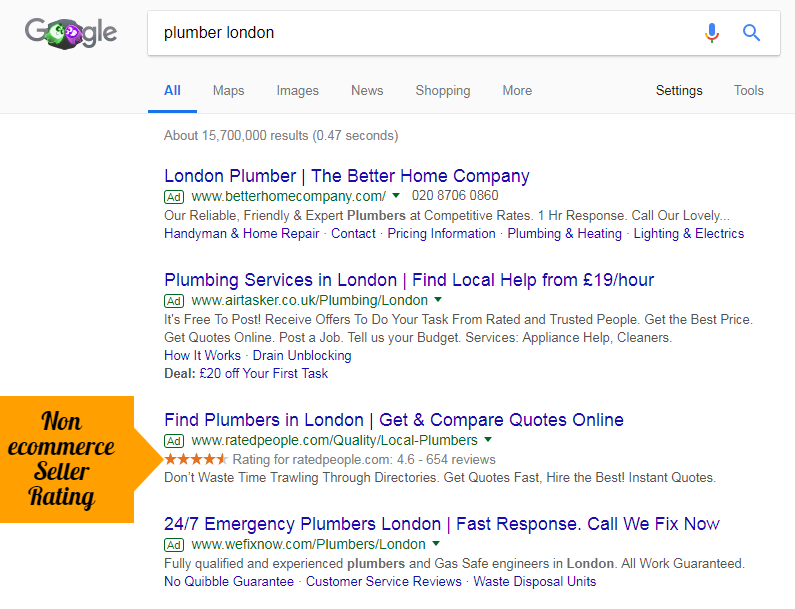Open the More search options menu
The height and width of the screenshot is (609, 795).
tap(517, 91)
